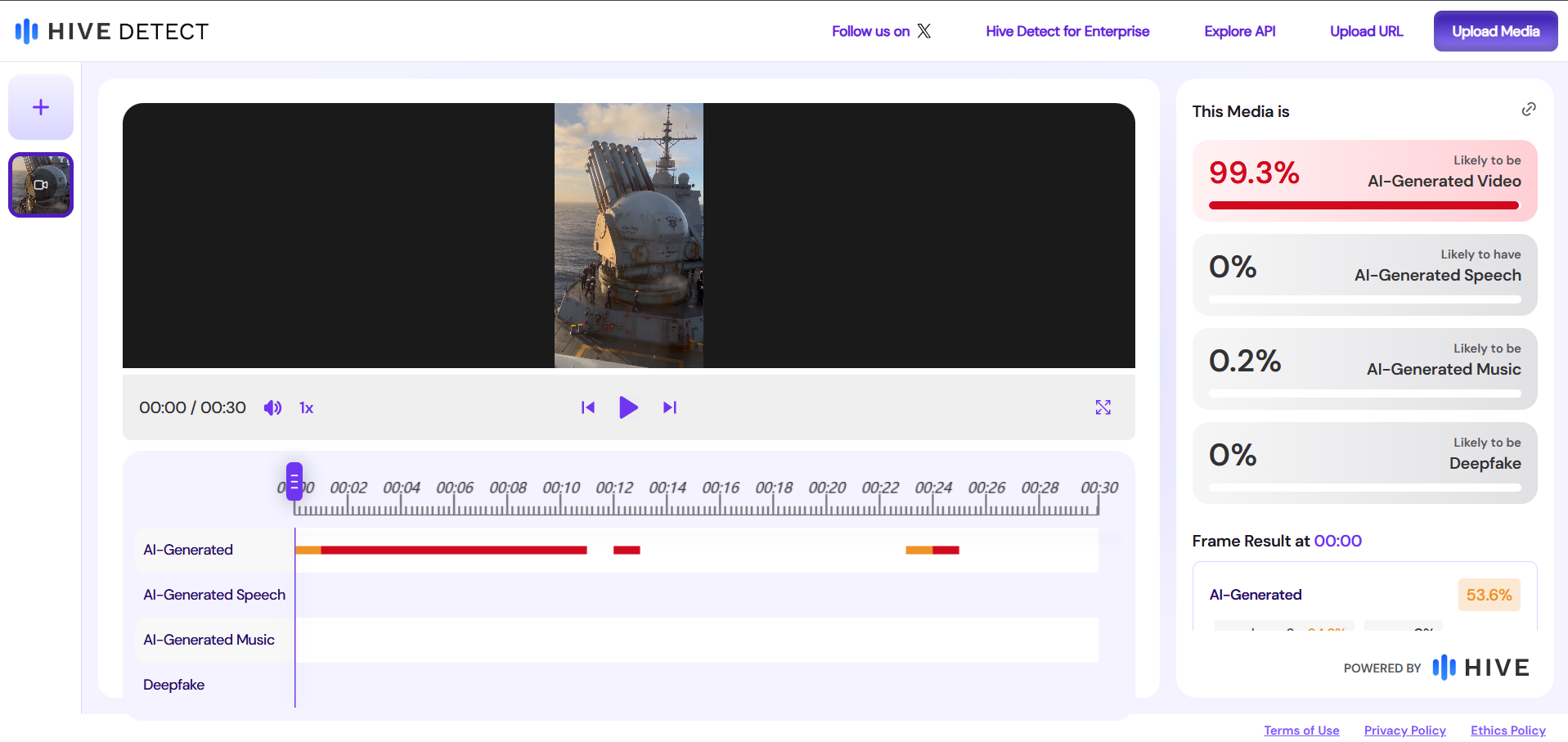Select the AI-Generated Speech row label

pyautogui.click(x=214, y=595)
